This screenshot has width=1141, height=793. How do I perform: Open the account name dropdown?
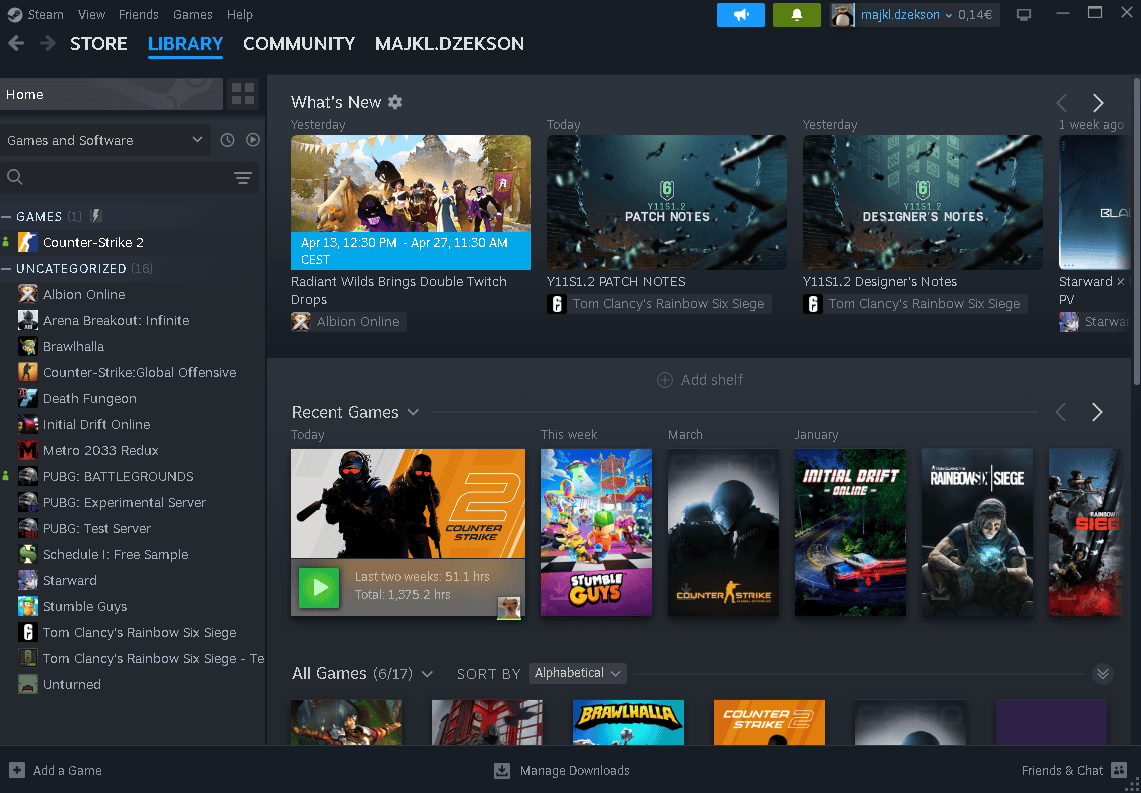click(907, 15)
